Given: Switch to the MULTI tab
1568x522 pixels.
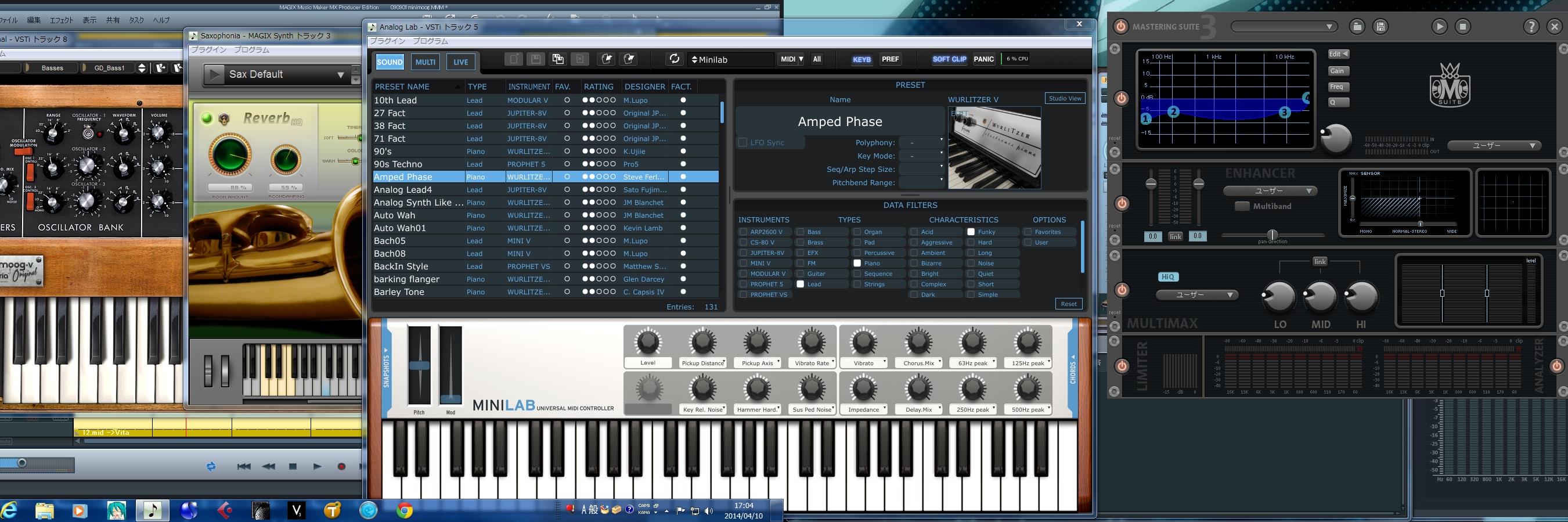Looking at the screenshot, I should [x=425, y=62].
